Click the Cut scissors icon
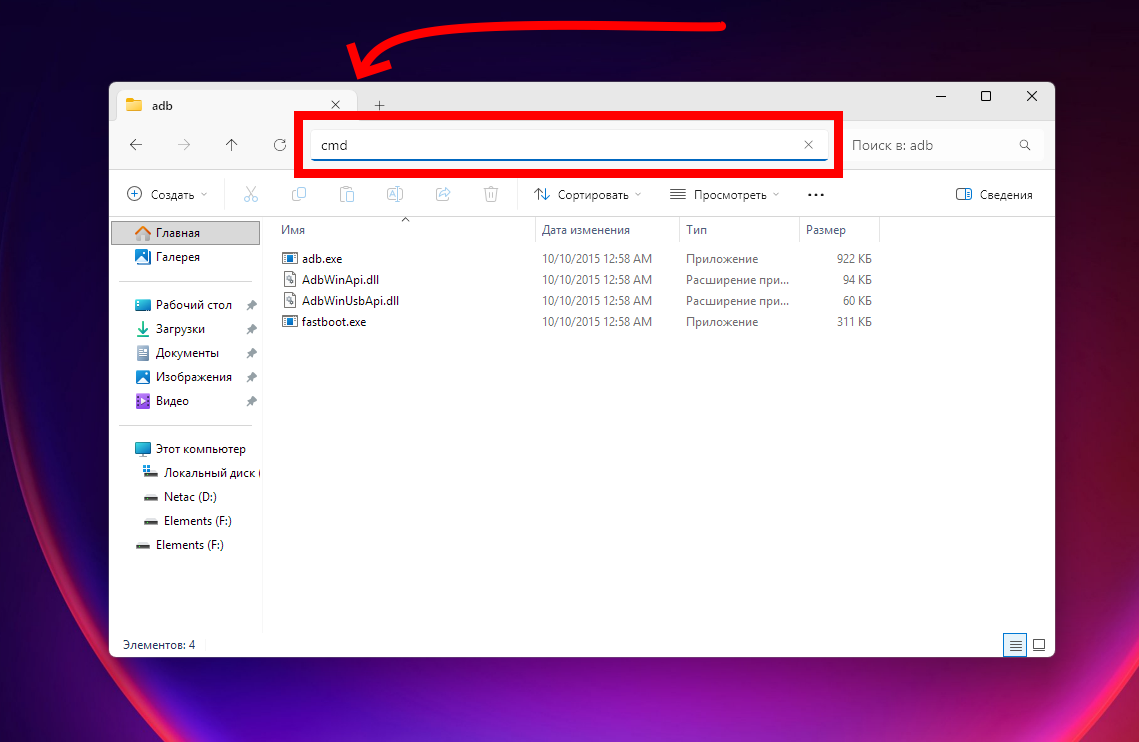The image size is (1139, 742). pos(251,195)
